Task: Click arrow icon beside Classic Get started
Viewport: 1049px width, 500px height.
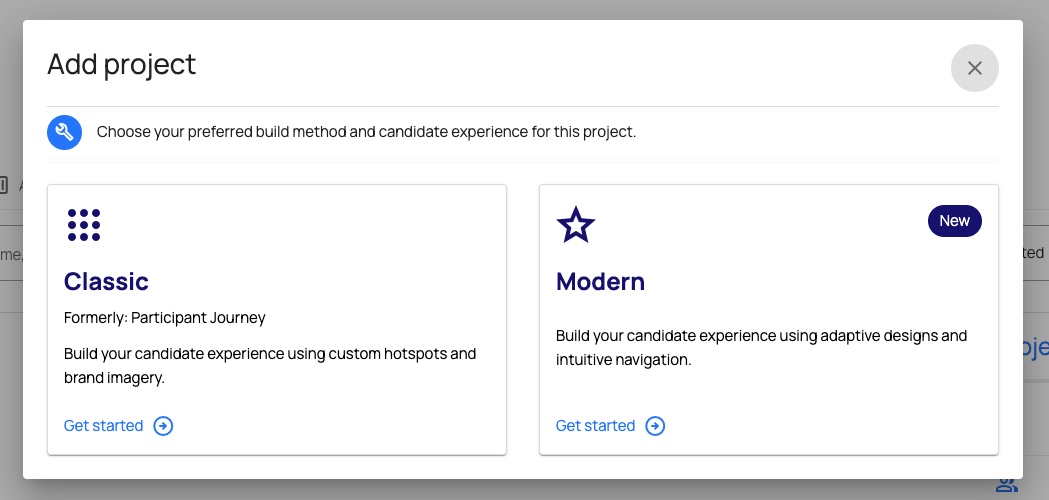Action: pos(163,426)
